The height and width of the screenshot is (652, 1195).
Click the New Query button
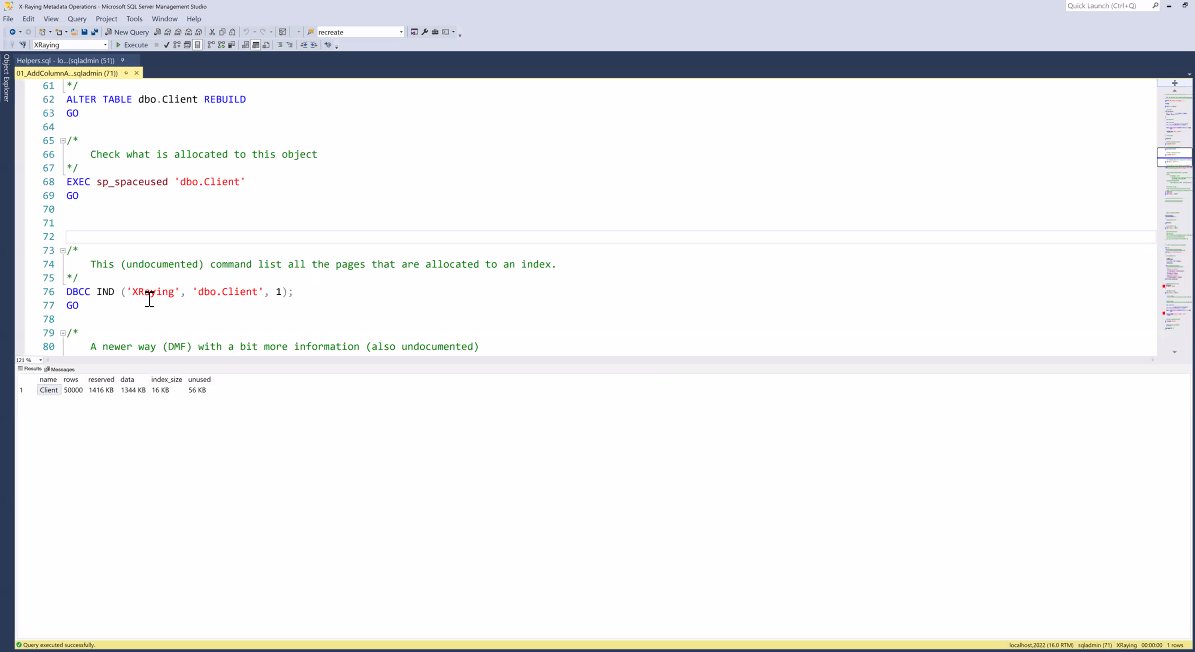[127, 32]
